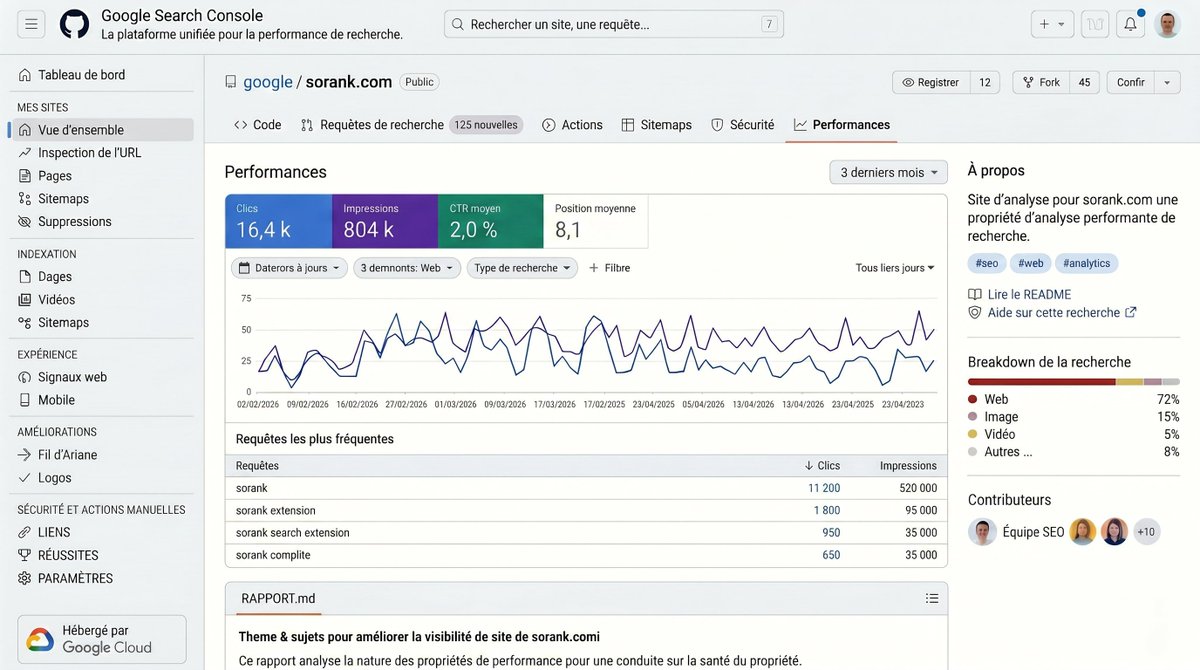Click the Pages file icon in sidebar
The width and height of the screenshot is (1200, 670).
25,176
